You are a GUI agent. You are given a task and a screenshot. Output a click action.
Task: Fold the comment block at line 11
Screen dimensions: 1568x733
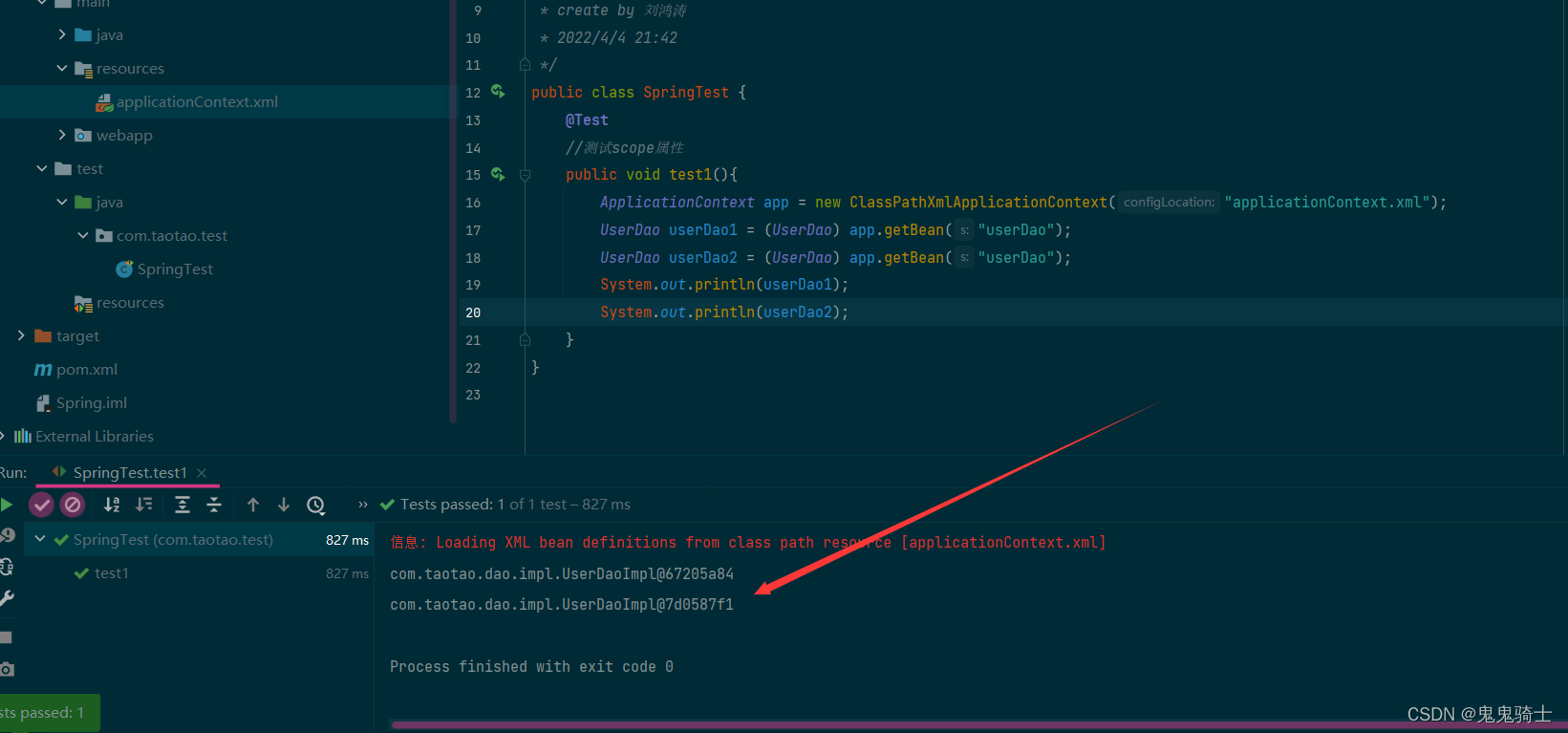(525, 65)
